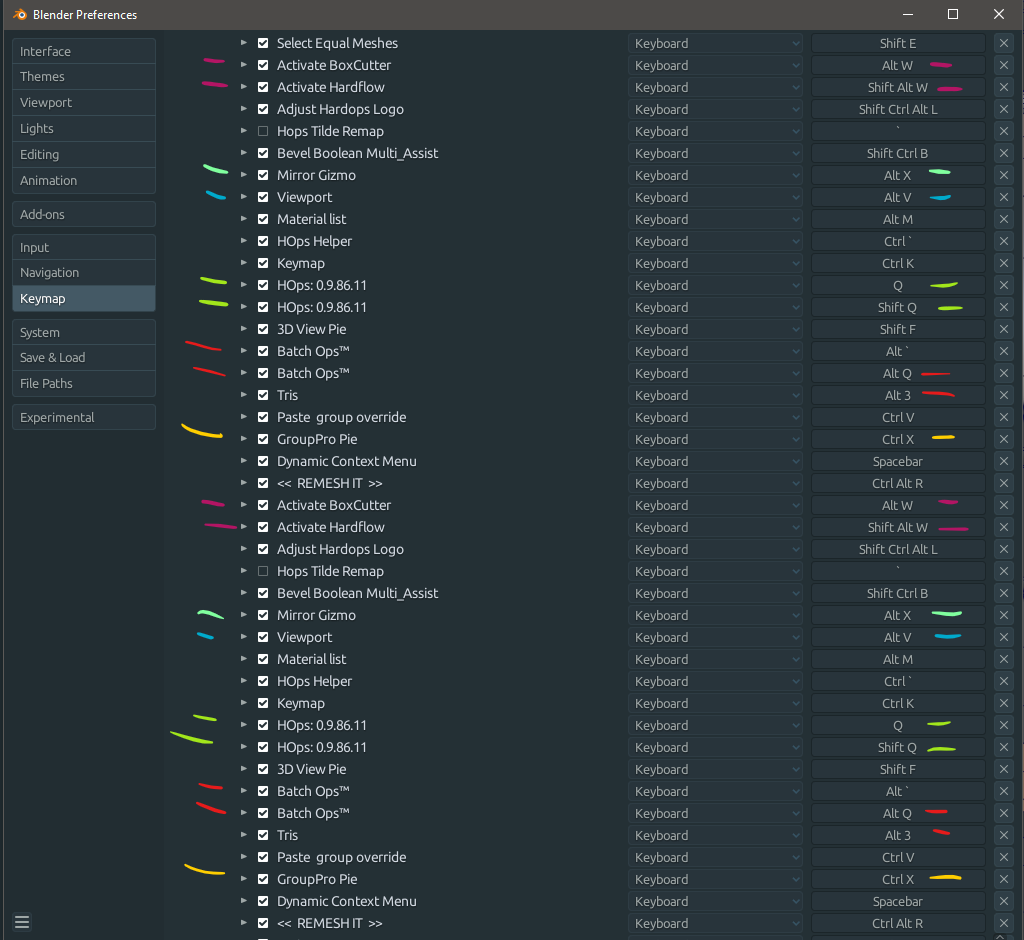Image resolution: width=1024 pixels, height=940 pixels.
Task: Open the Add-ons section
Action: click(x=84, y=214)
